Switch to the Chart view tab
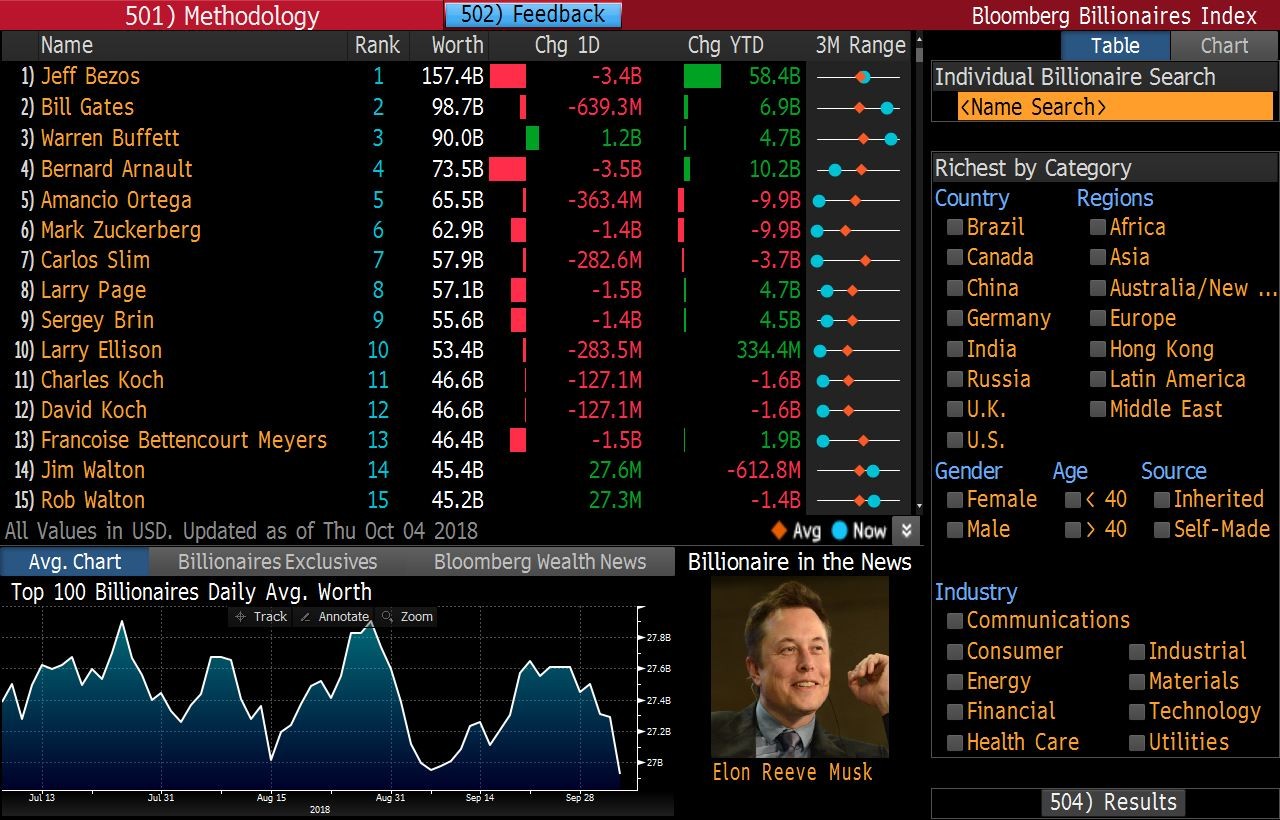The width and height of the screenshot is (1280, 820). coord(1225,46)
